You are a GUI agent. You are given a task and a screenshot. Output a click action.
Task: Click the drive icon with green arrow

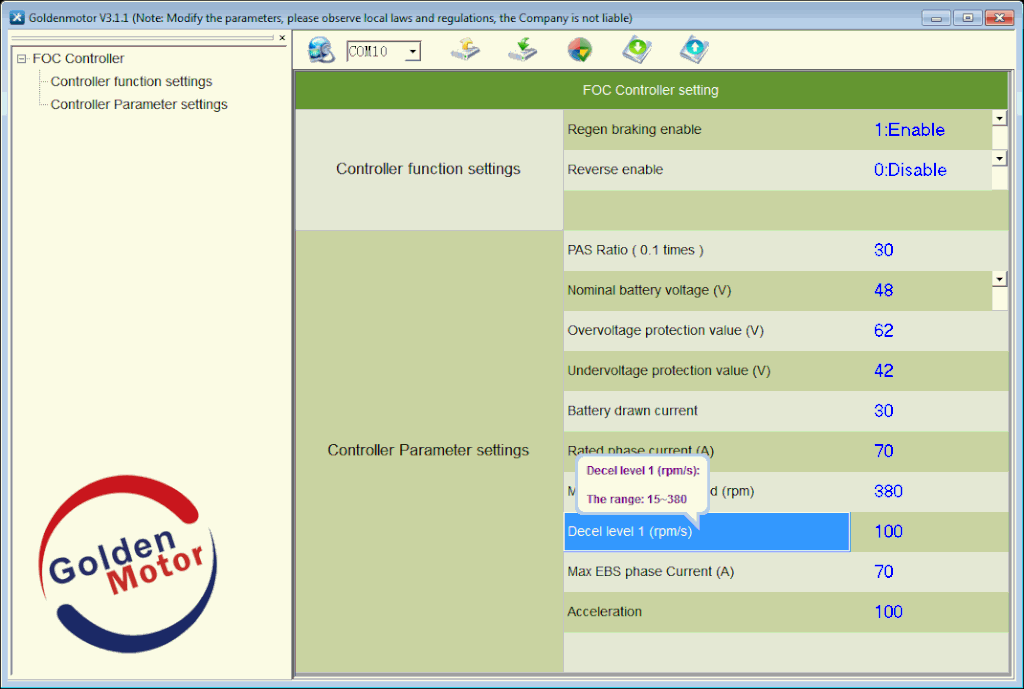pyautogui.click(x=522, y=50)
